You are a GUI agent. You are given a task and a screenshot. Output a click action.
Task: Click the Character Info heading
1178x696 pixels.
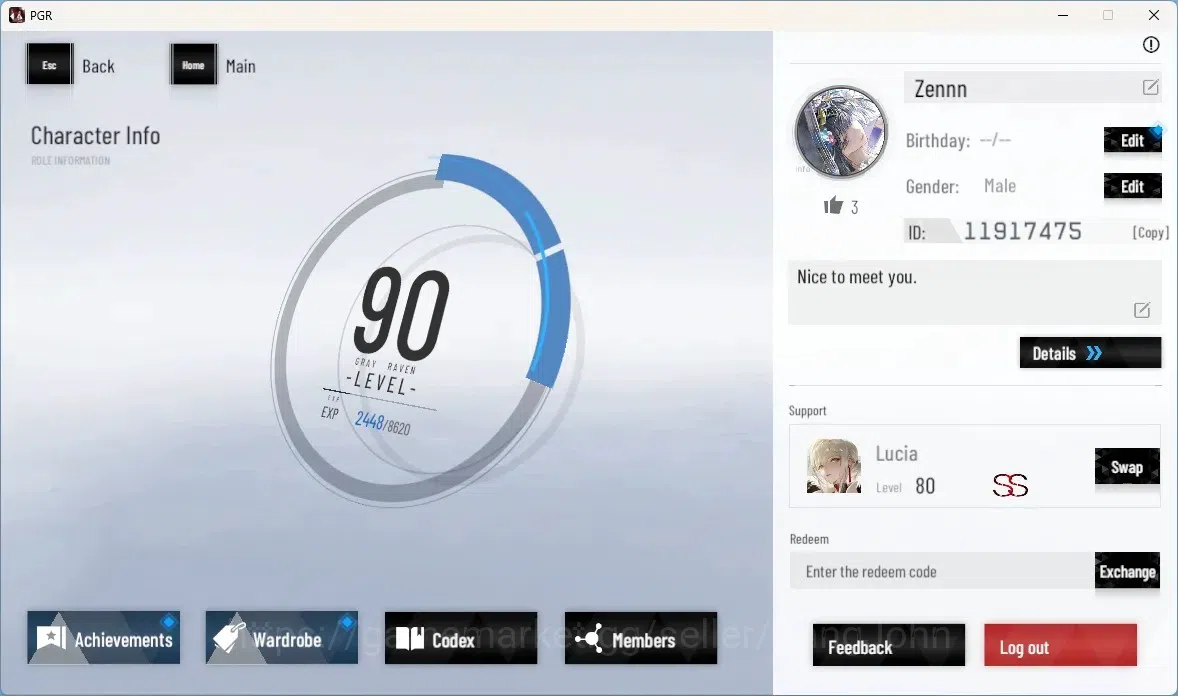[x=95, y=136]
